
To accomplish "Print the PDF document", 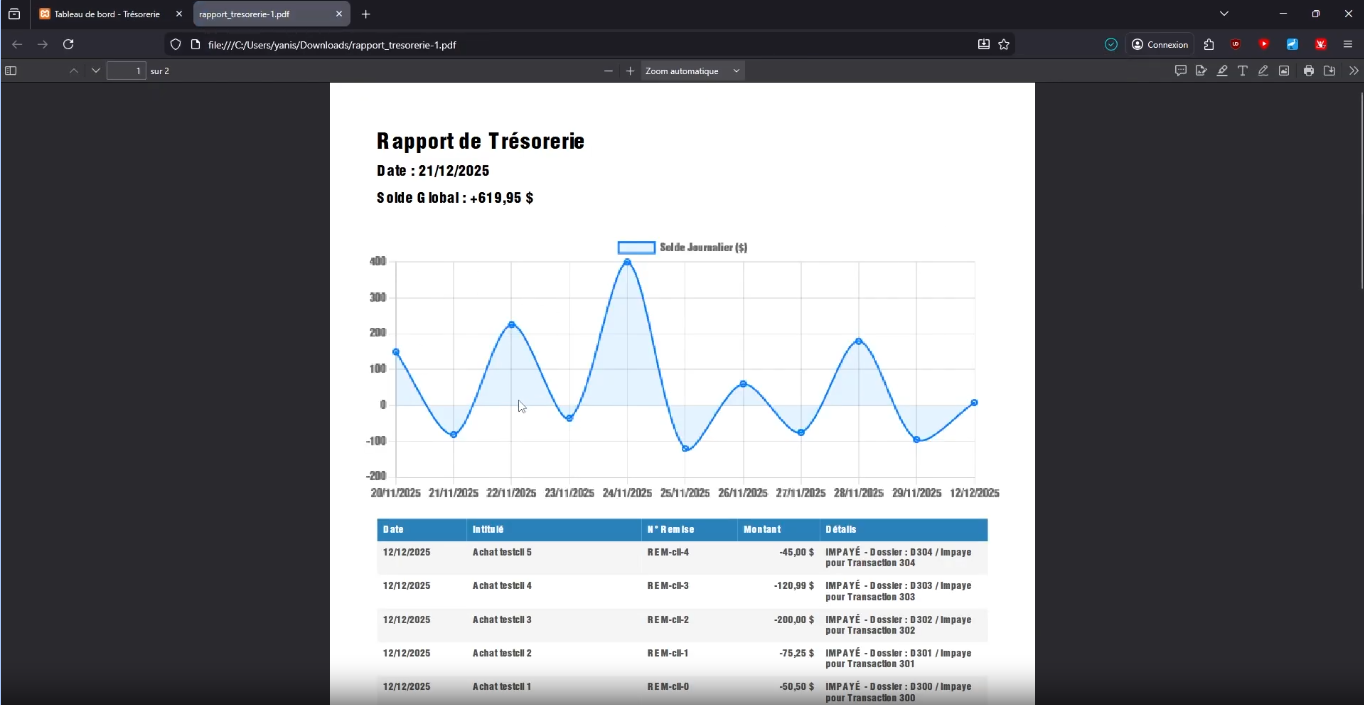I will pyautogui.click(x=1308, y=71).
